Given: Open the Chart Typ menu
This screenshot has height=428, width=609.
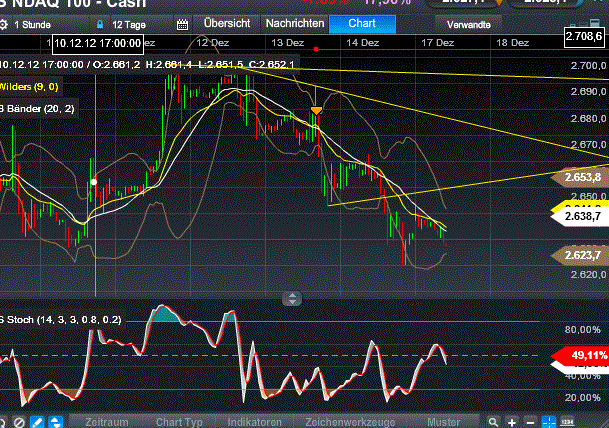Looking at the screenshot, I should (x=180, y=421).
